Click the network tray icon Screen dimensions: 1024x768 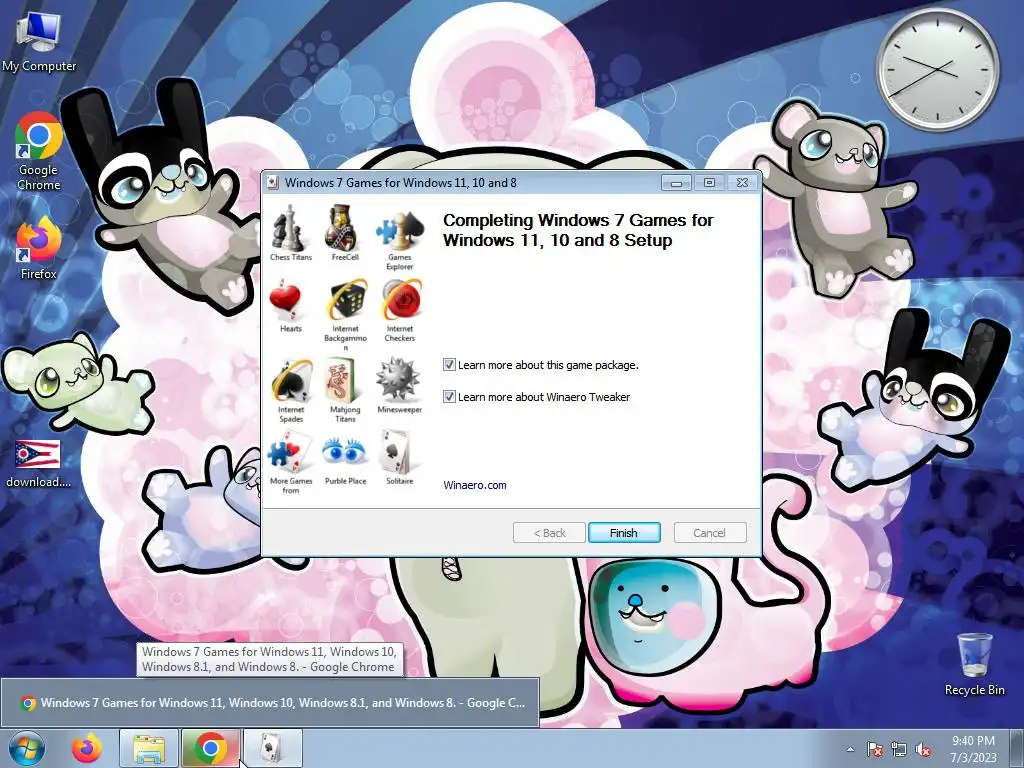click(899, 749)
